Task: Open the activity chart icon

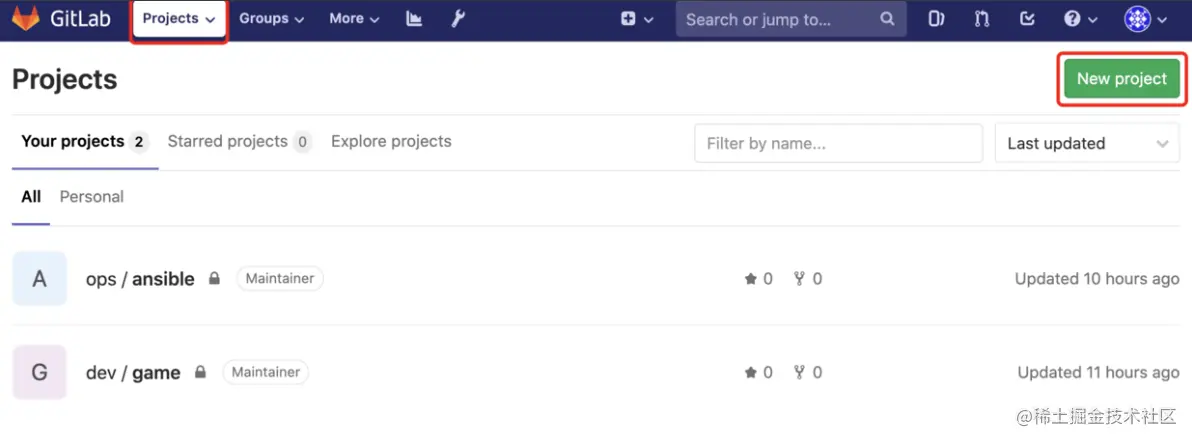Action: click(414, 19)
